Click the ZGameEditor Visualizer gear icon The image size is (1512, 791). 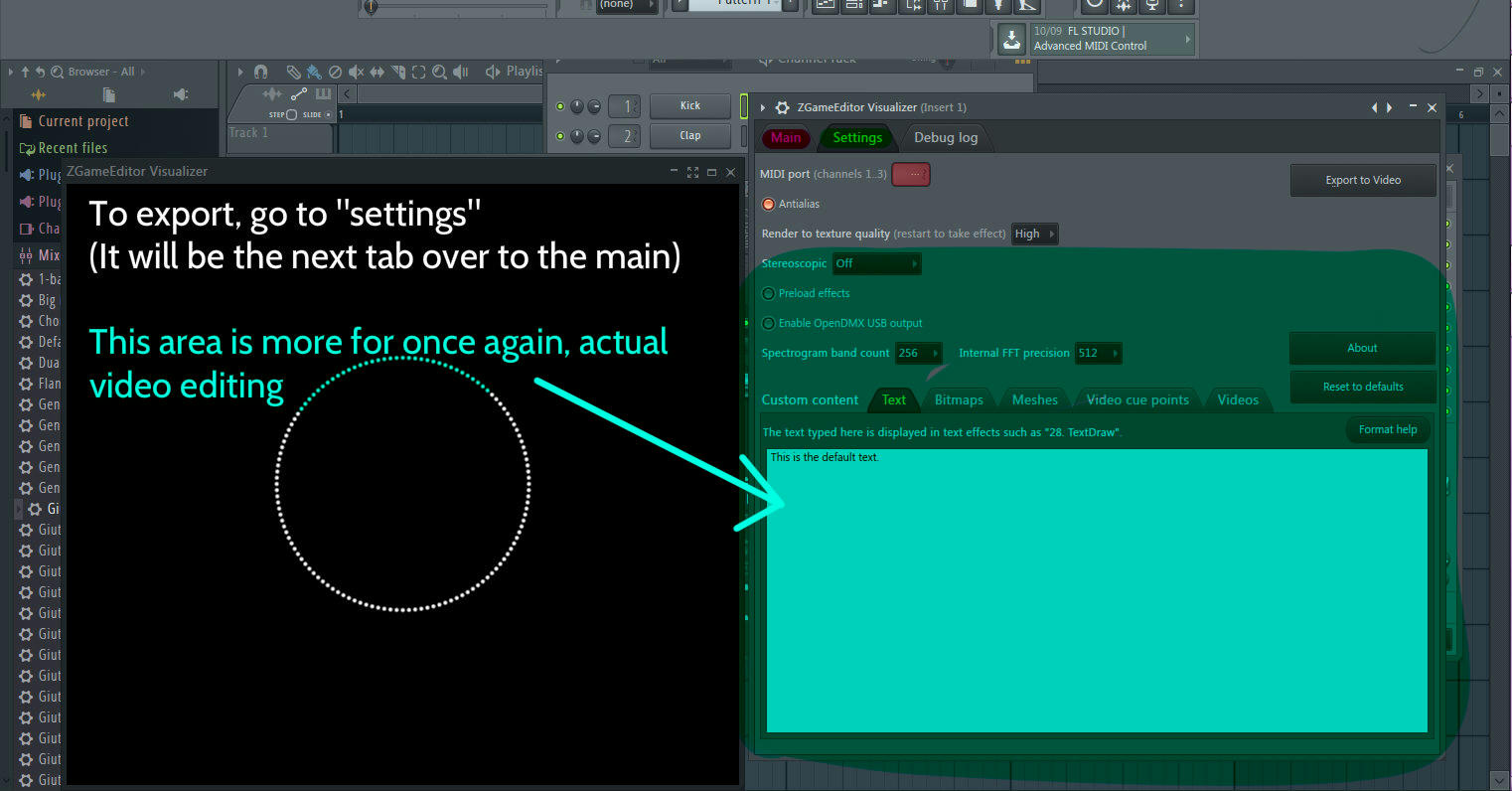pyautogui.click(x=782, y=107)
